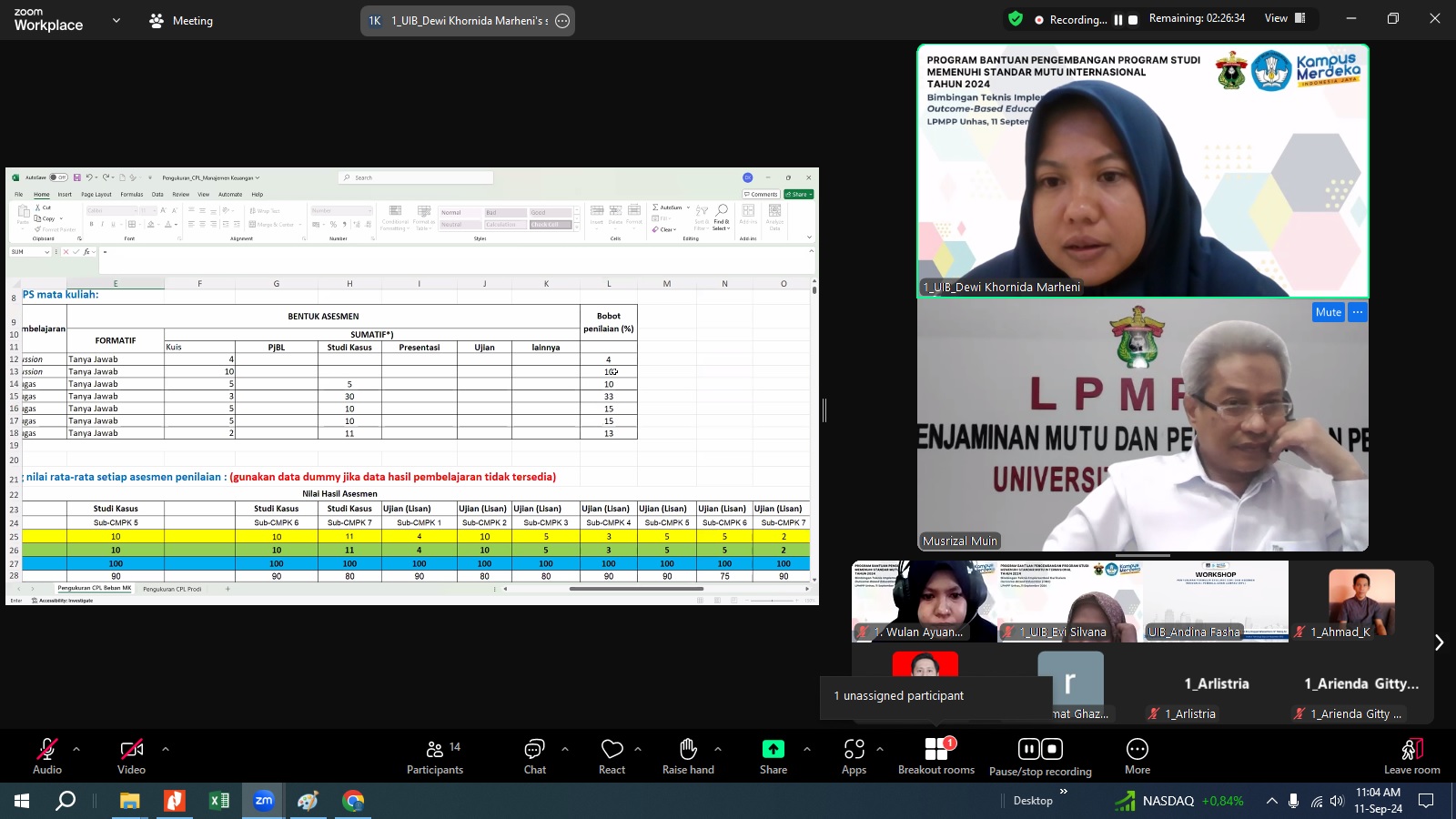Open the Chat panel in Zoom

[x=534, y=748]
